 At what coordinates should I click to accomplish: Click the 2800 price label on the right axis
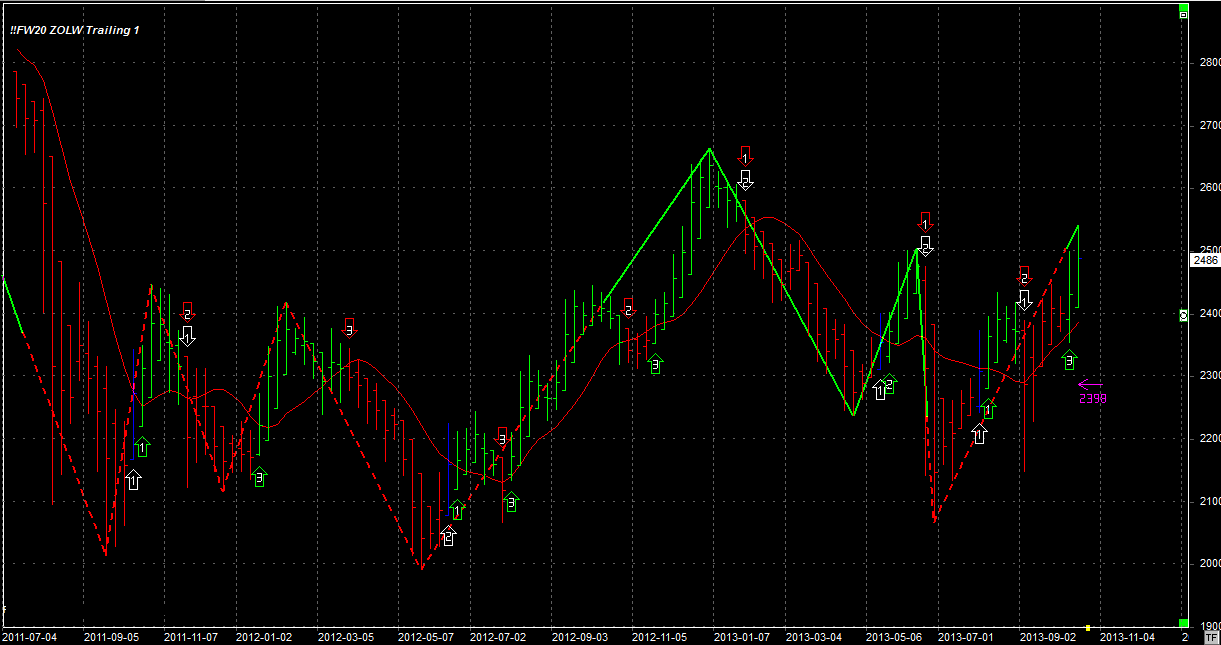1208,63
